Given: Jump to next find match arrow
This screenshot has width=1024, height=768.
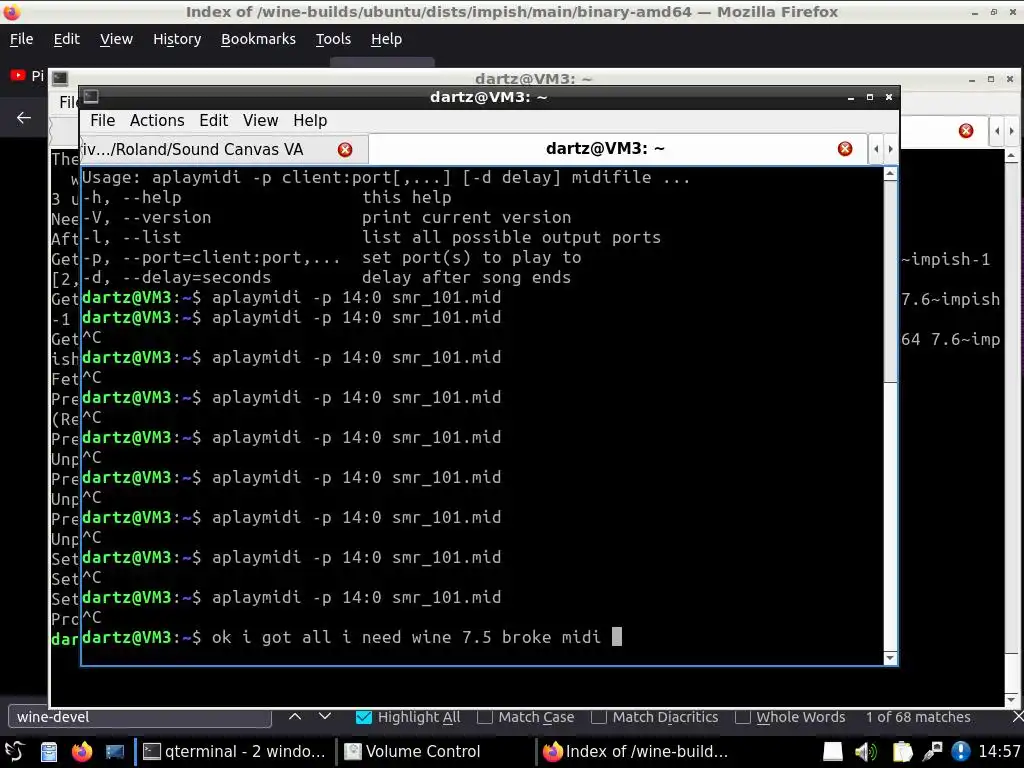Looking at the screenshot, I should 325,716.
